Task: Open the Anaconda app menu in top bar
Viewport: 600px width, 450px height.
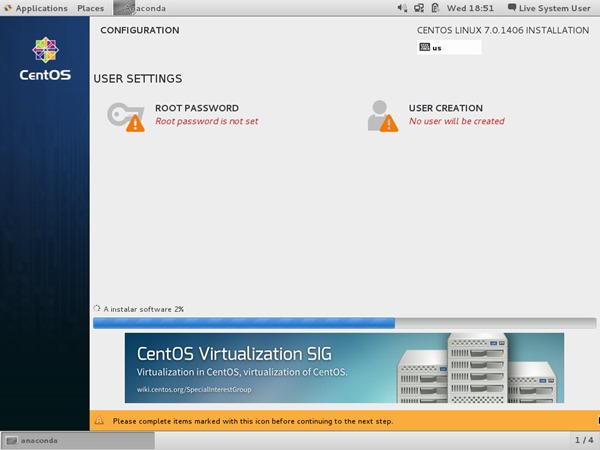Action: 140,8
